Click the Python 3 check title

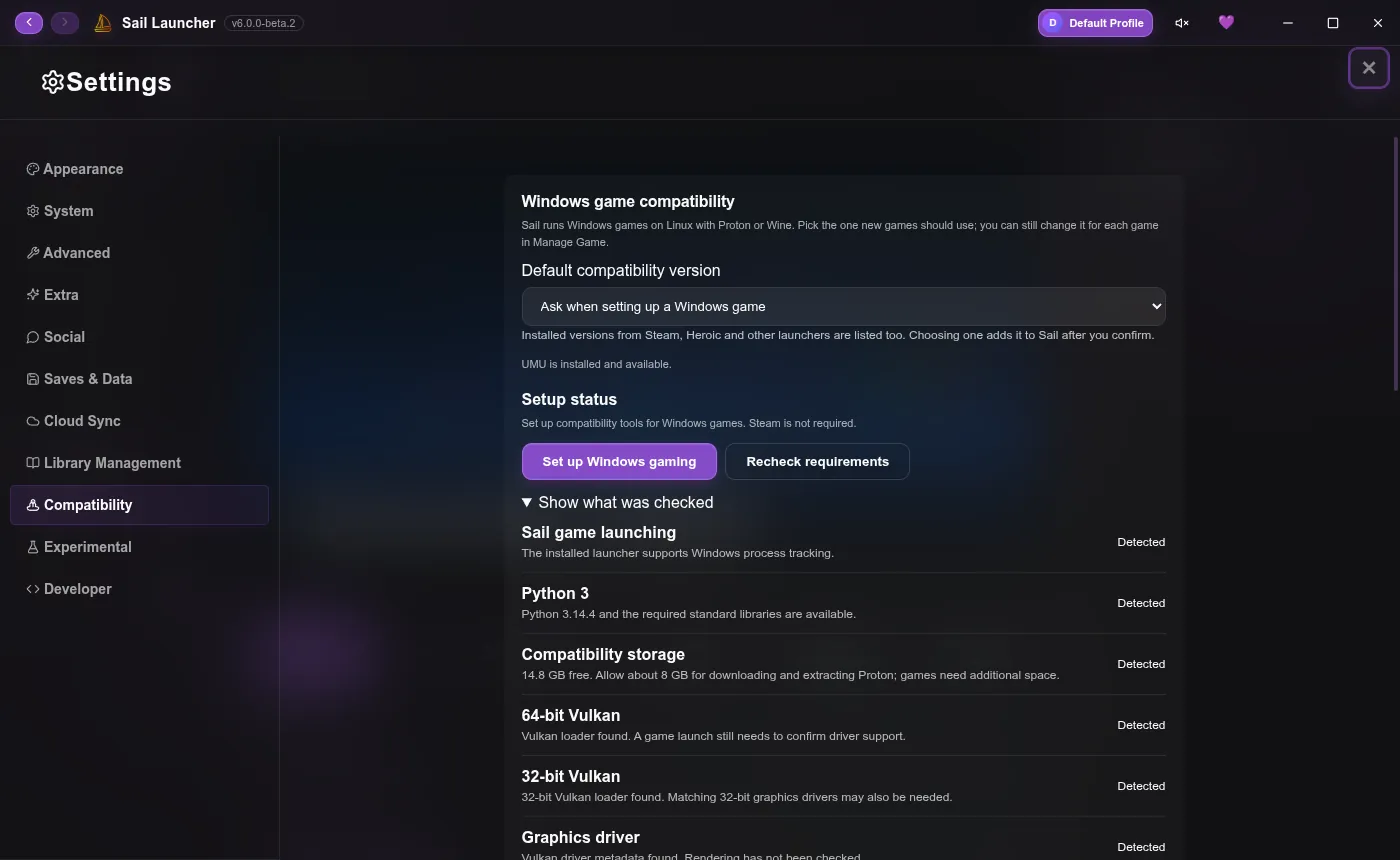coord(555,593)
